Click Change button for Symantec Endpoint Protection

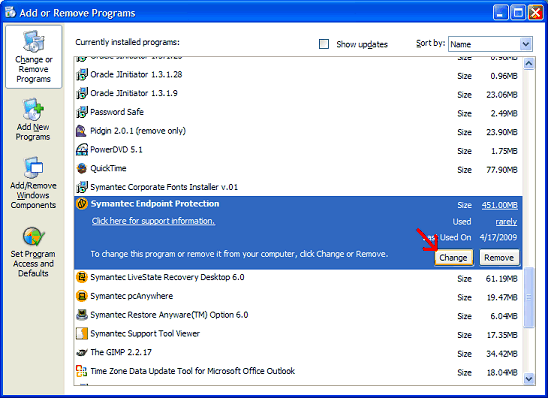(x=453, y=258)
